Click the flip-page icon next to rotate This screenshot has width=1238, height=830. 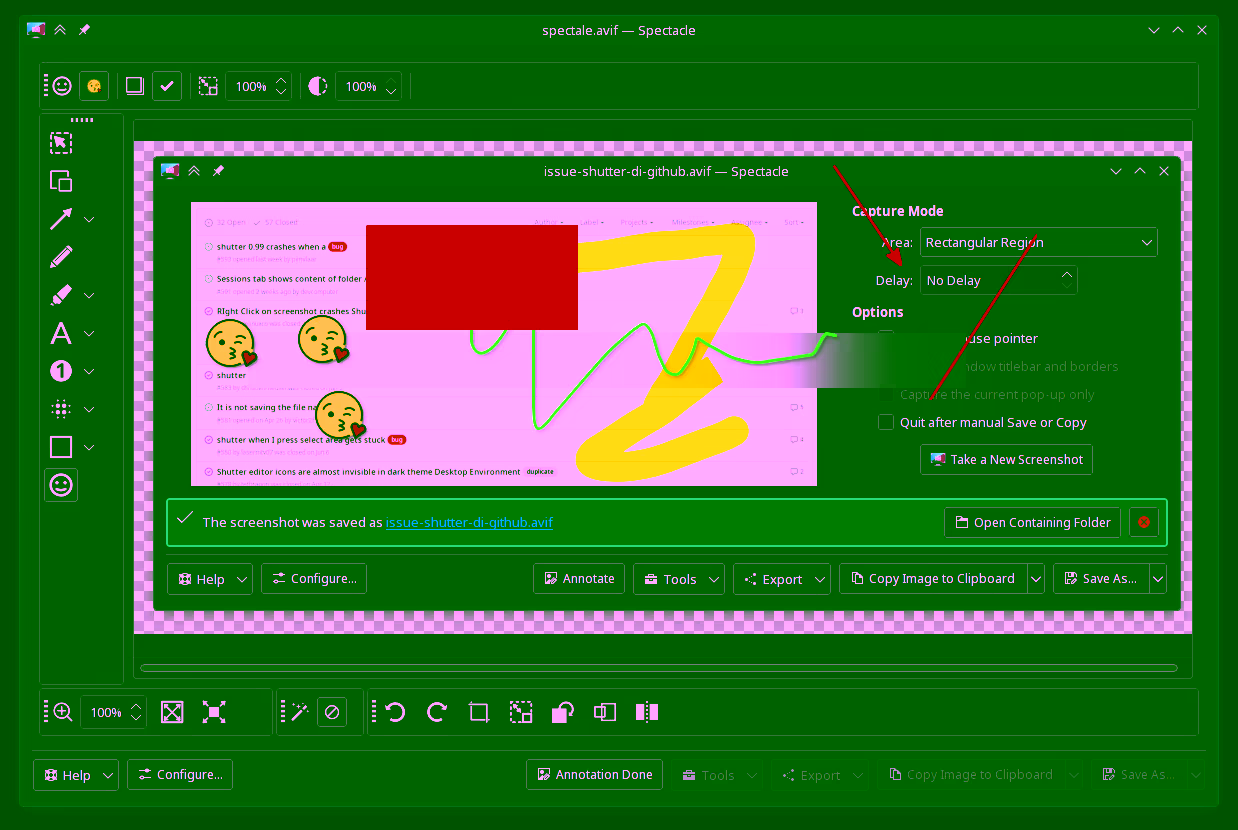coord(605,712)
